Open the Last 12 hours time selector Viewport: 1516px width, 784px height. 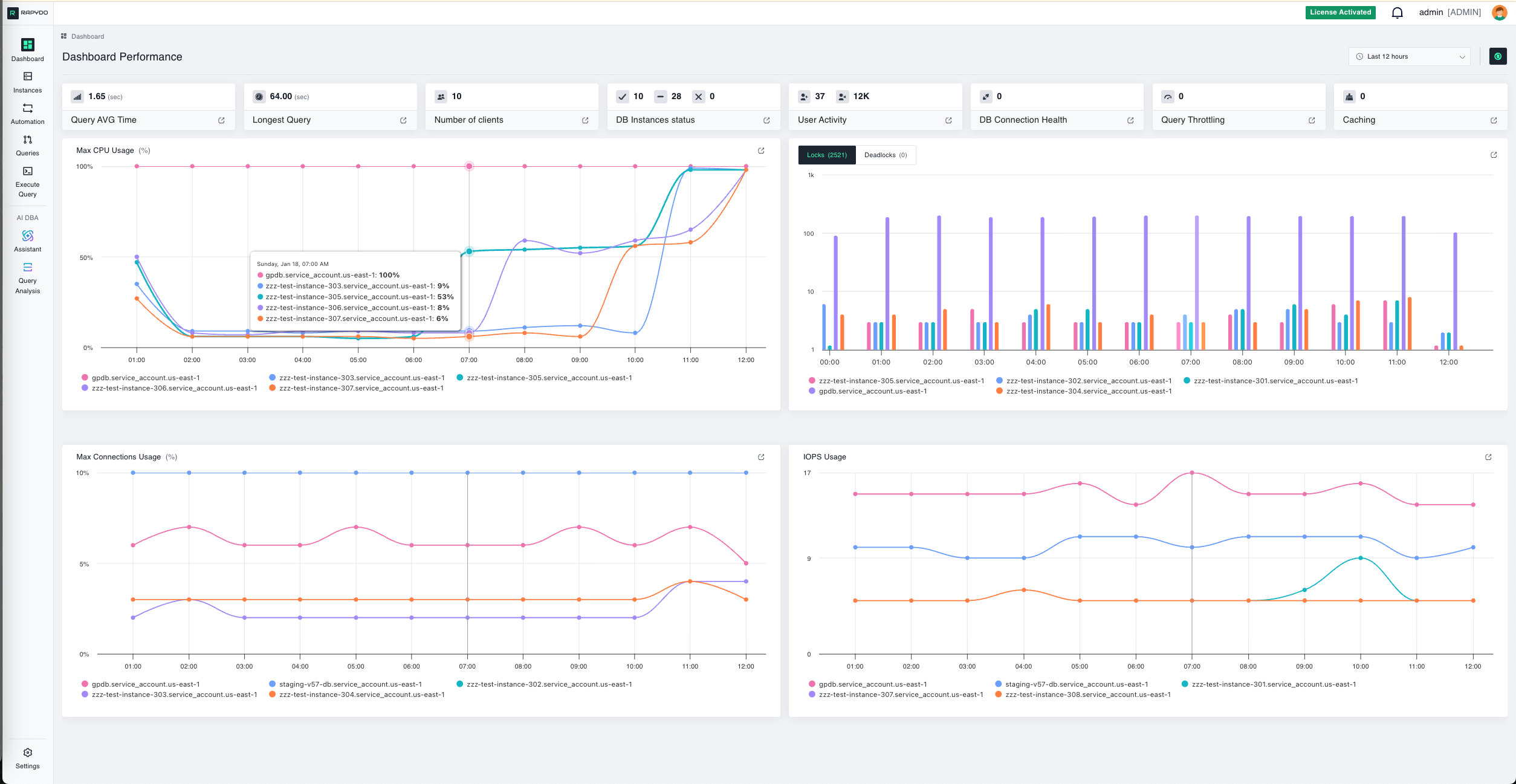click(x=1408, y=56)
